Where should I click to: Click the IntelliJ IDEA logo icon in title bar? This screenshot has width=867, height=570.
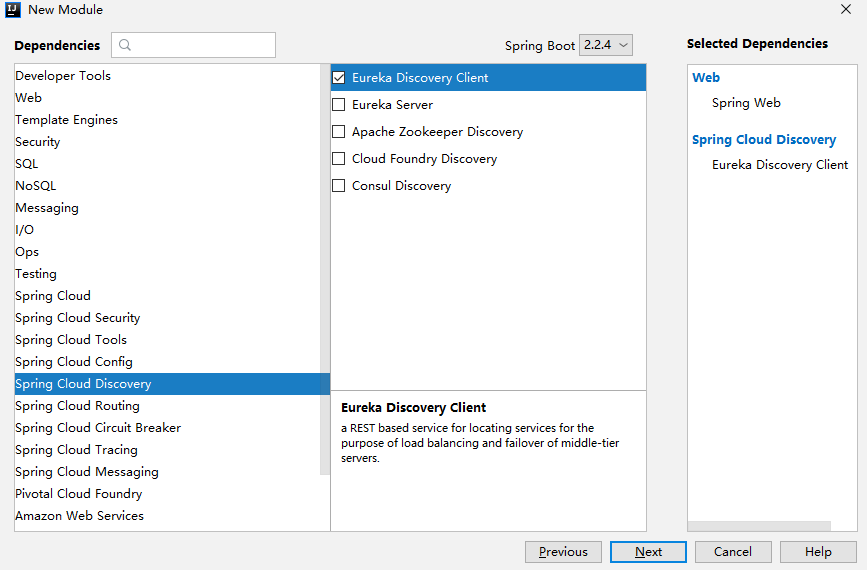click(12, 9)
